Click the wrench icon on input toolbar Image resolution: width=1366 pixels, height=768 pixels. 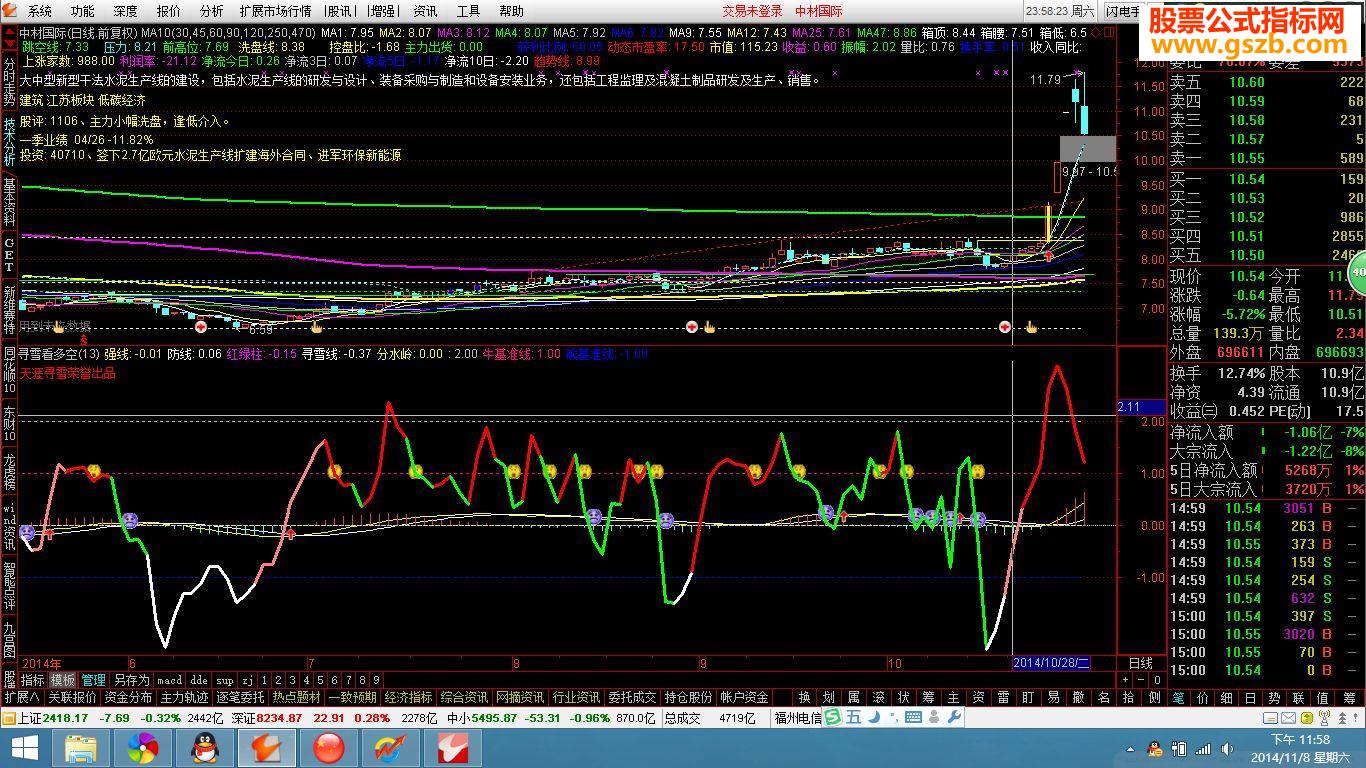953,717
